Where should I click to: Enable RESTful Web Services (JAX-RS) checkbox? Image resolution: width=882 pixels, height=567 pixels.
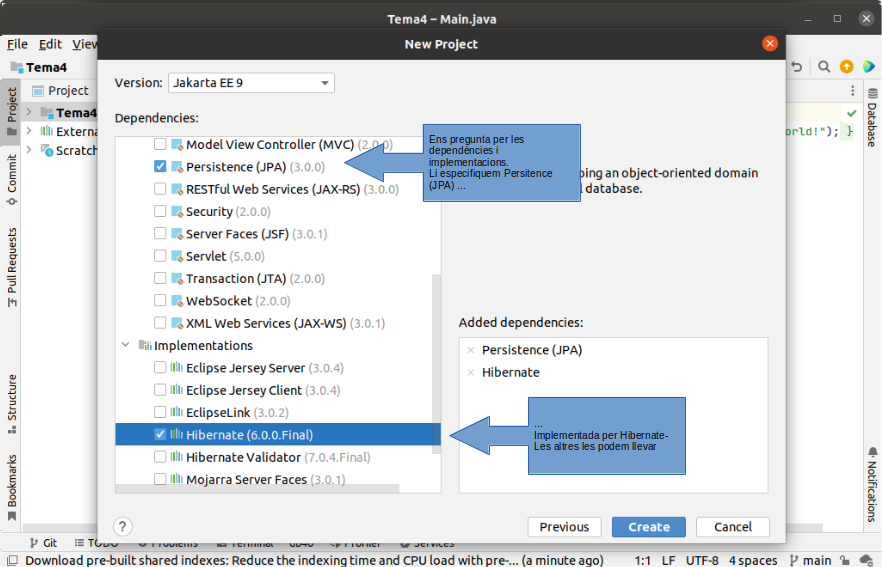click(160, 189)
